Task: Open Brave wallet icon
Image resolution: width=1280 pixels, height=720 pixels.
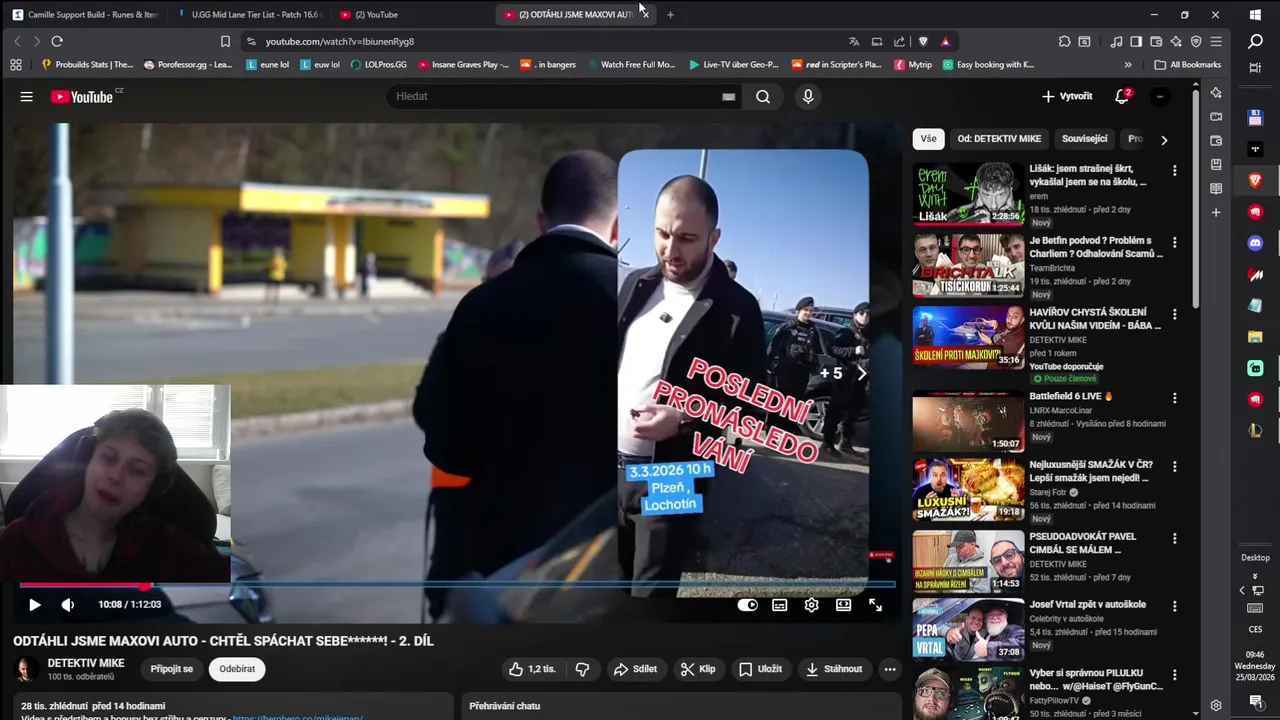Action: (1156, 41)
